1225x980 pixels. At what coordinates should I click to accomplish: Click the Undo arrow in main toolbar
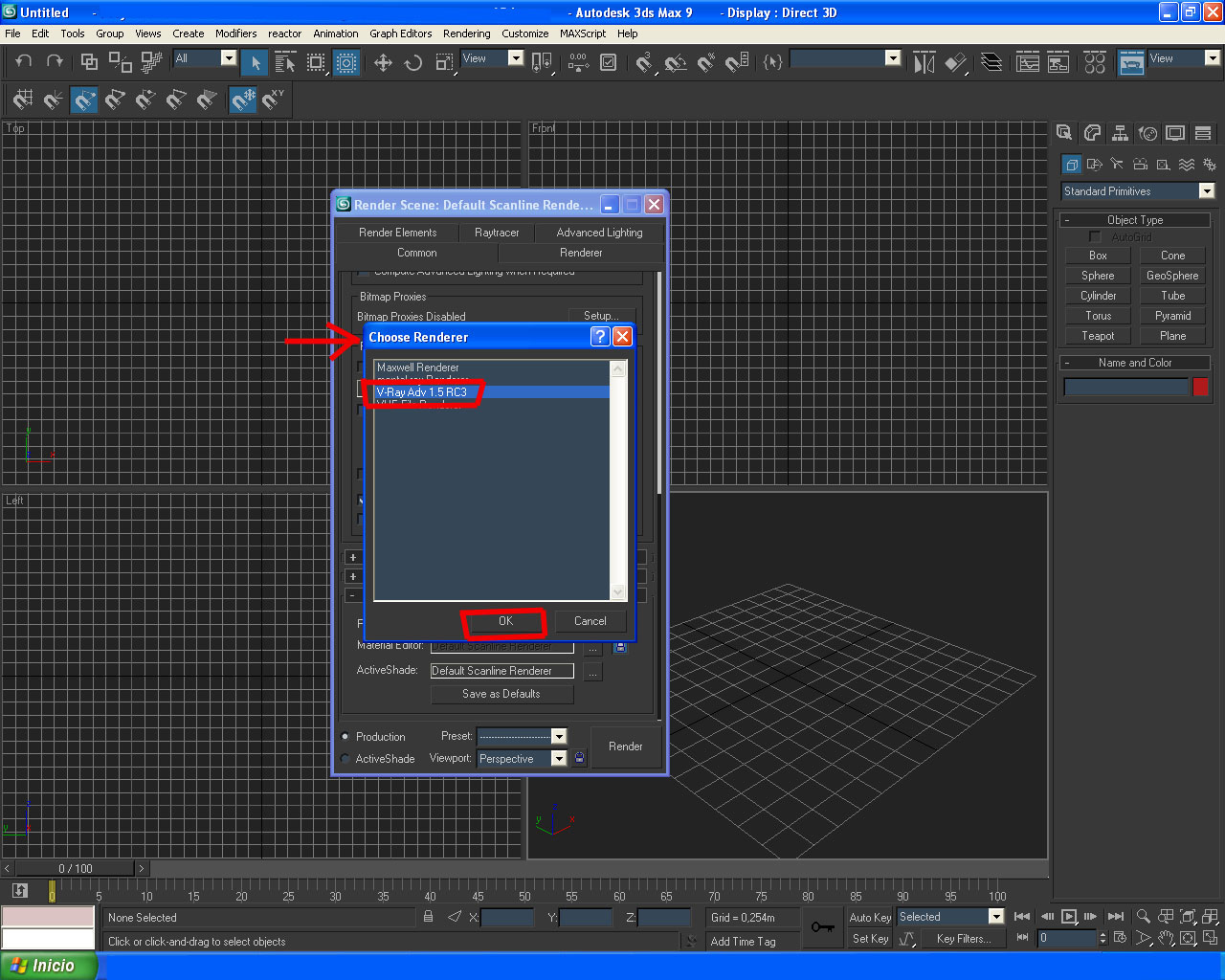[x=24, y=62]
